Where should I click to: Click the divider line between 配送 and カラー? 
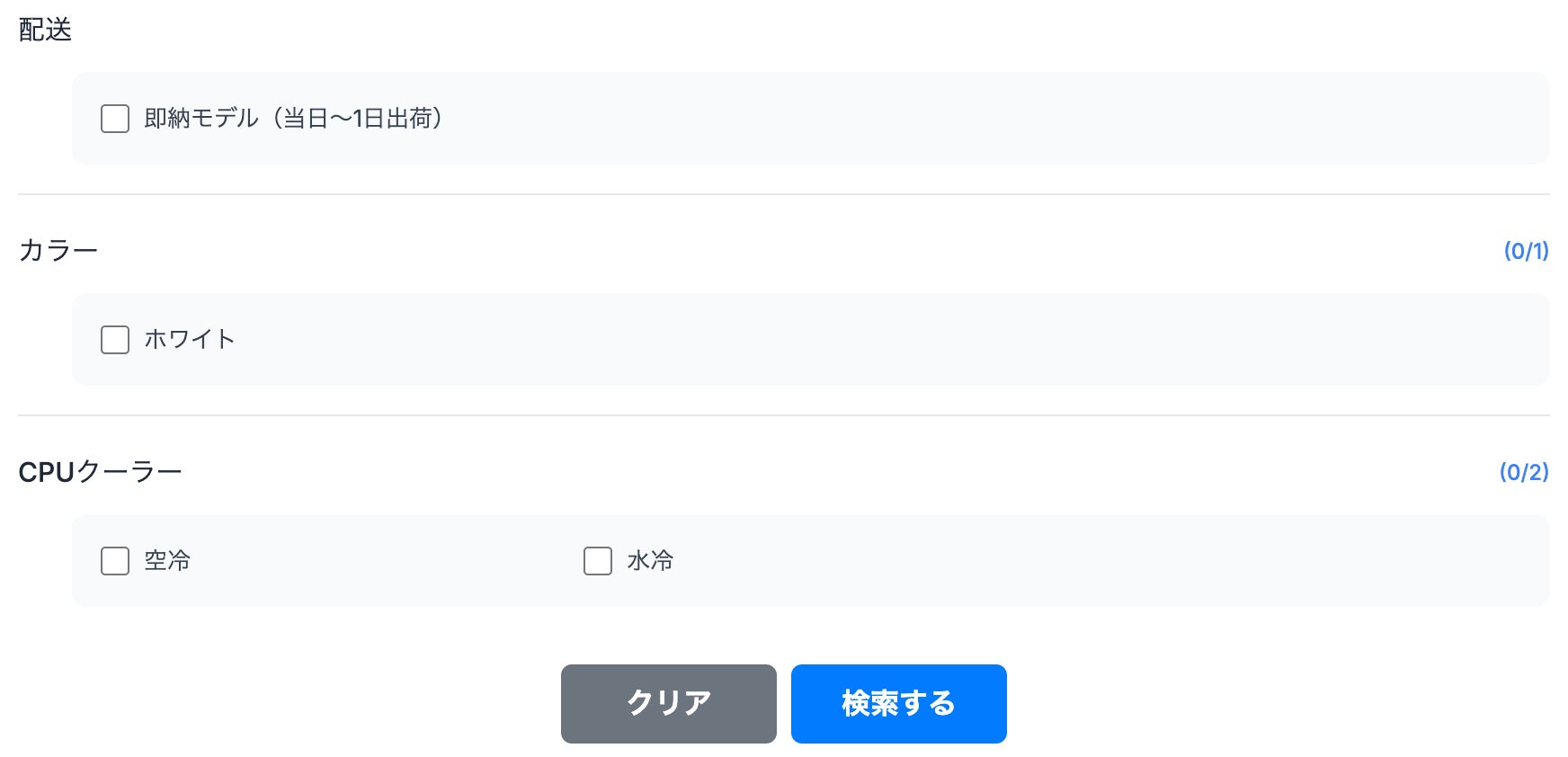784,194
